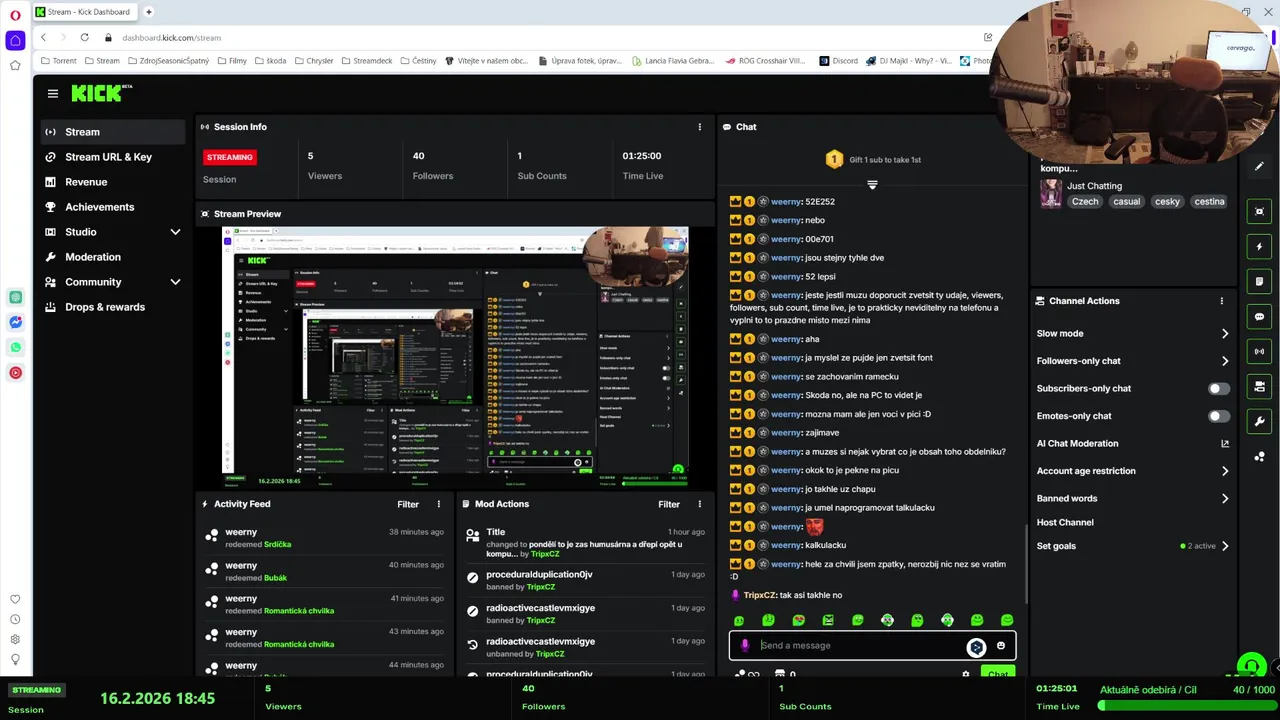
Task: Open Messenger in Opera sidebar
Action: click(x=15, y=322)
